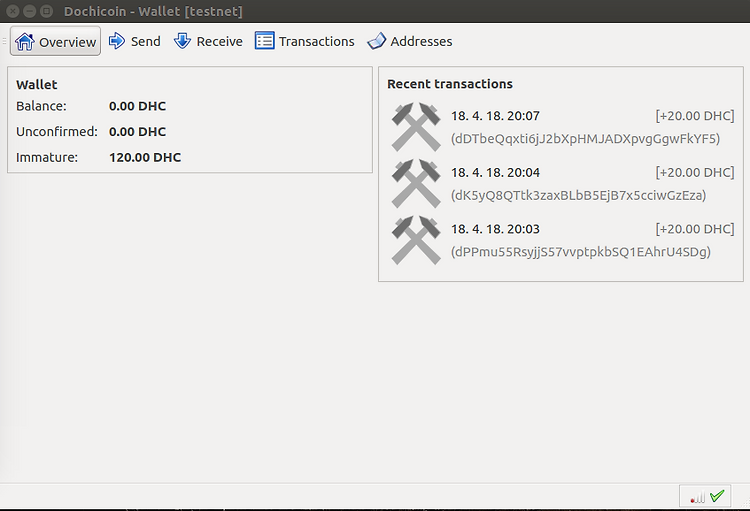Viewport: 750px width, 511px height.
Task: Click the Unconfirmed value 0.00 DHC
Action: coord(137,132)
